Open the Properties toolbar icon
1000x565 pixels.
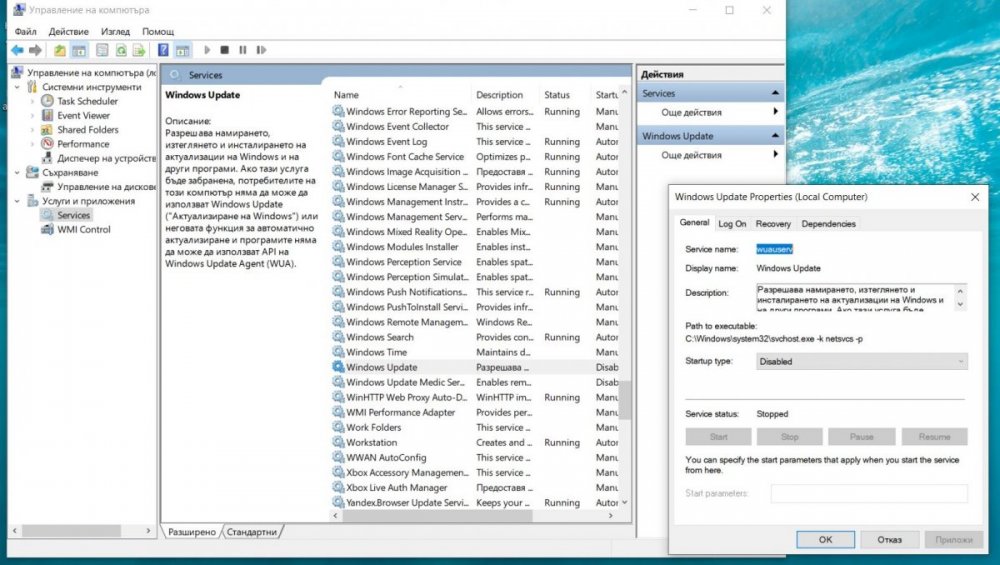pyautogui.click(x=102, y=50)
